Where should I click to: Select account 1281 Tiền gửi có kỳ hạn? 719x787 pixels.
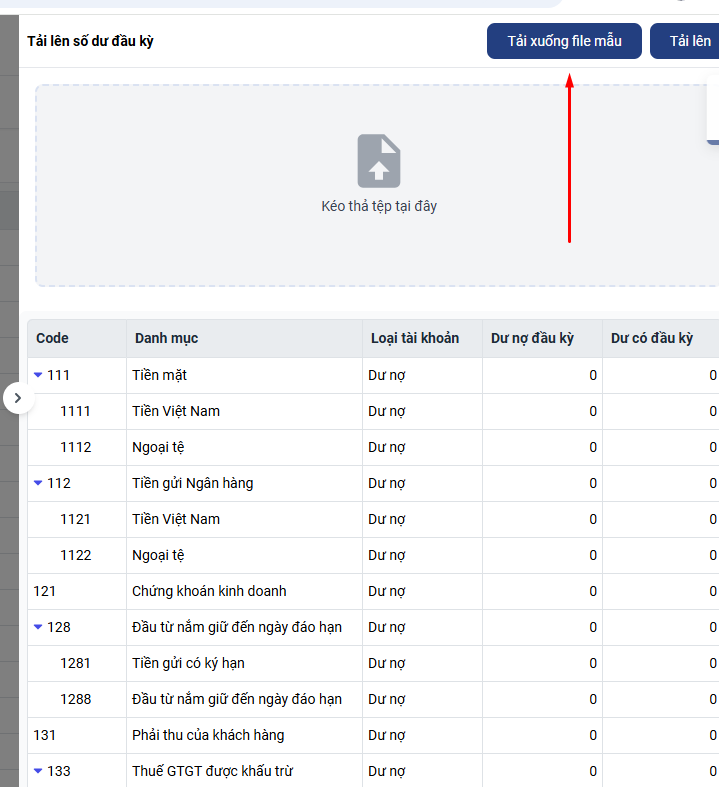coord(188,663)
